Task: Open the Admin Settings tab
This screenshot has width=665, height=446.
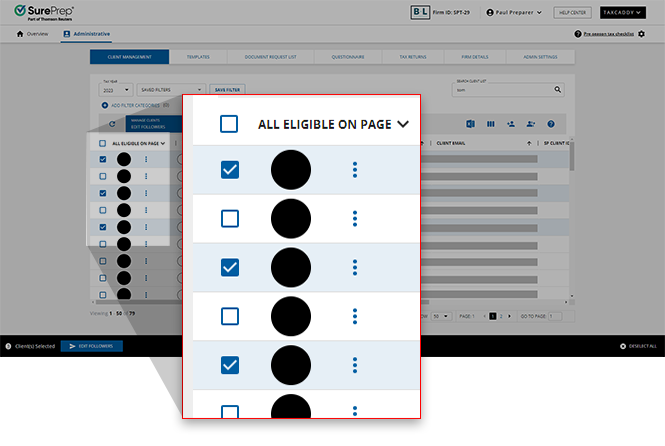Action: 540,57
